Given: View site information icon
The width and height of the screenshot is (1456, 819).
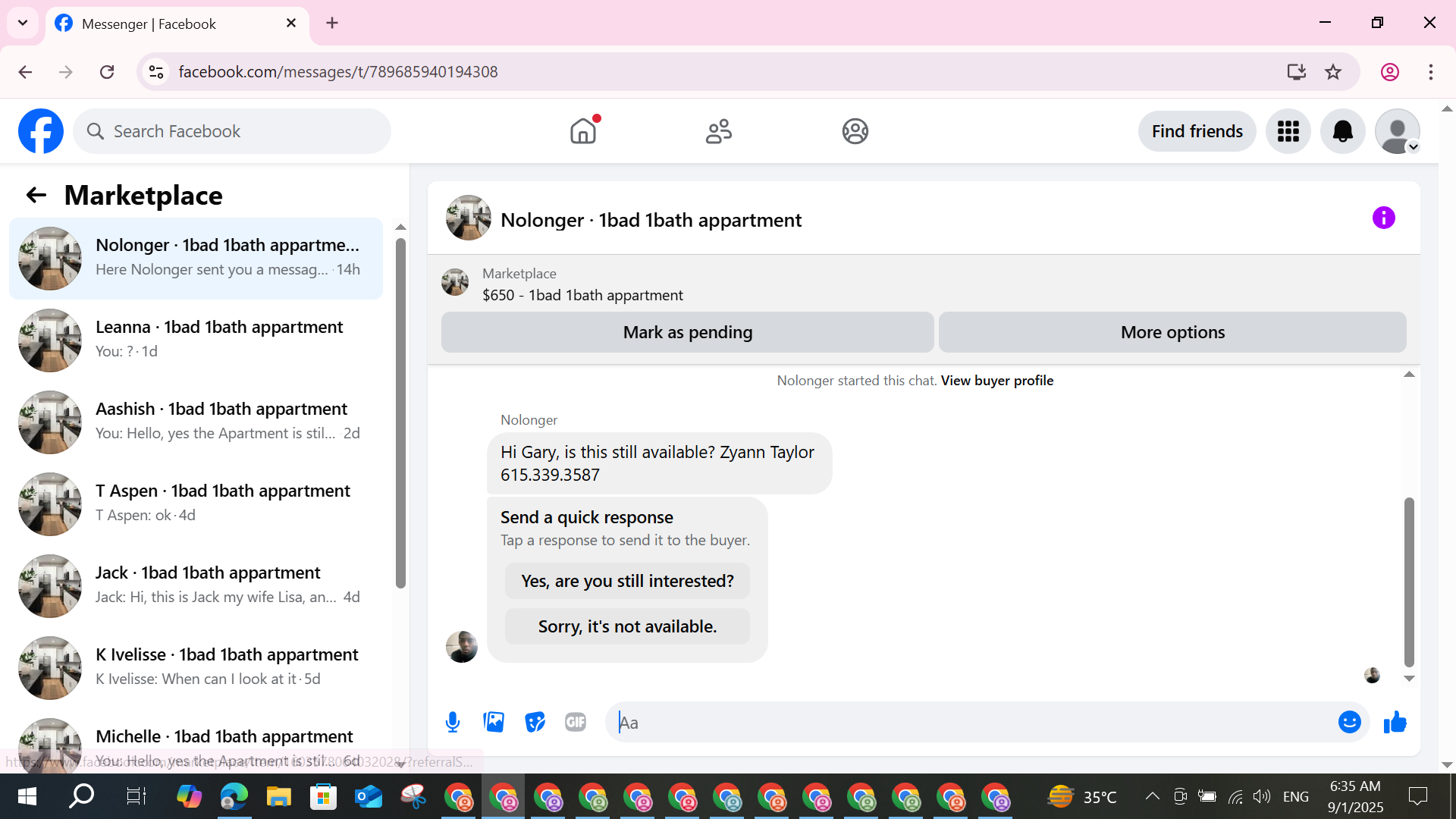Looking at the screenshot, I should pos(156,72).
